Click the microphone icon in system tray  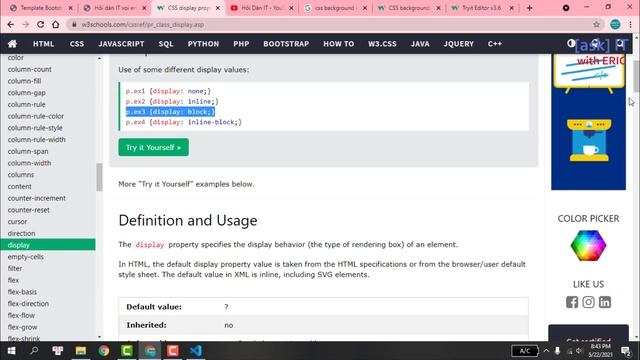pos(558,351)
